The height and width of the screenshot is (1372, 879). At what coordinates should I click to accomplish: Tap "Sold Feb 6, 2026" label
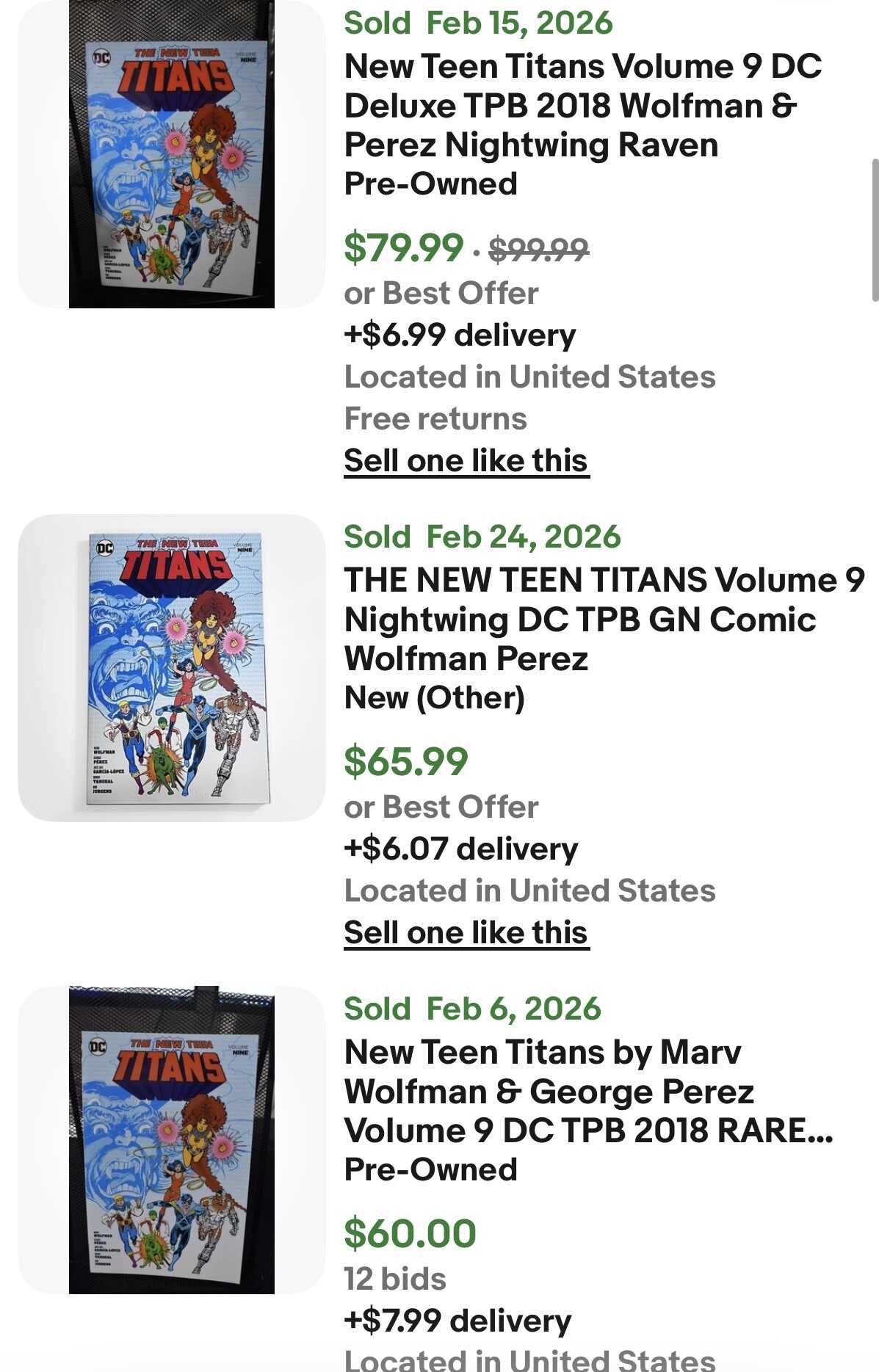[x=472, y=1009]
